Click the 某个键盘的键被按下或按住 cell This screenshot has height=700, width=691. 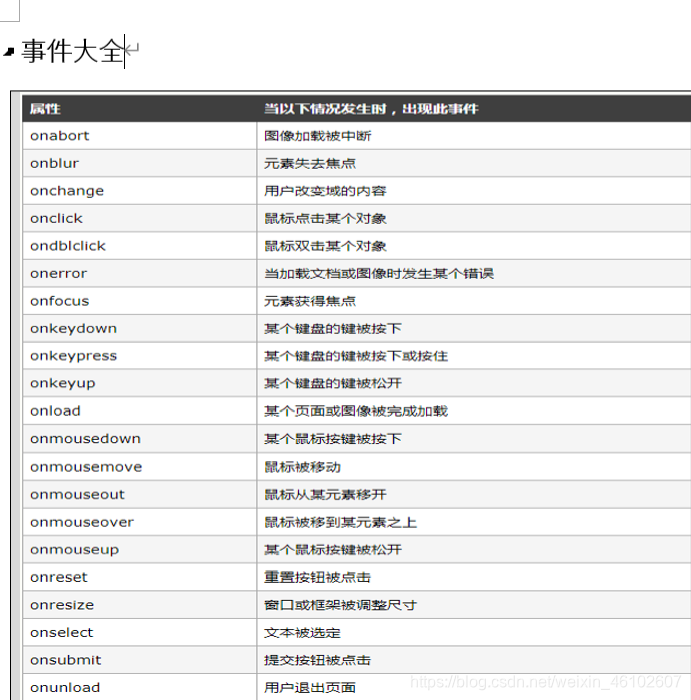[474, 356]
